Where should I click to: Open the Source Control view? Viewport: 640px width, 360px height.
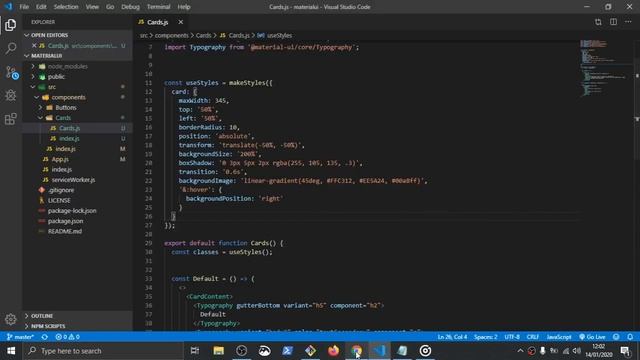pyautogui.click(x=11, y=73)
